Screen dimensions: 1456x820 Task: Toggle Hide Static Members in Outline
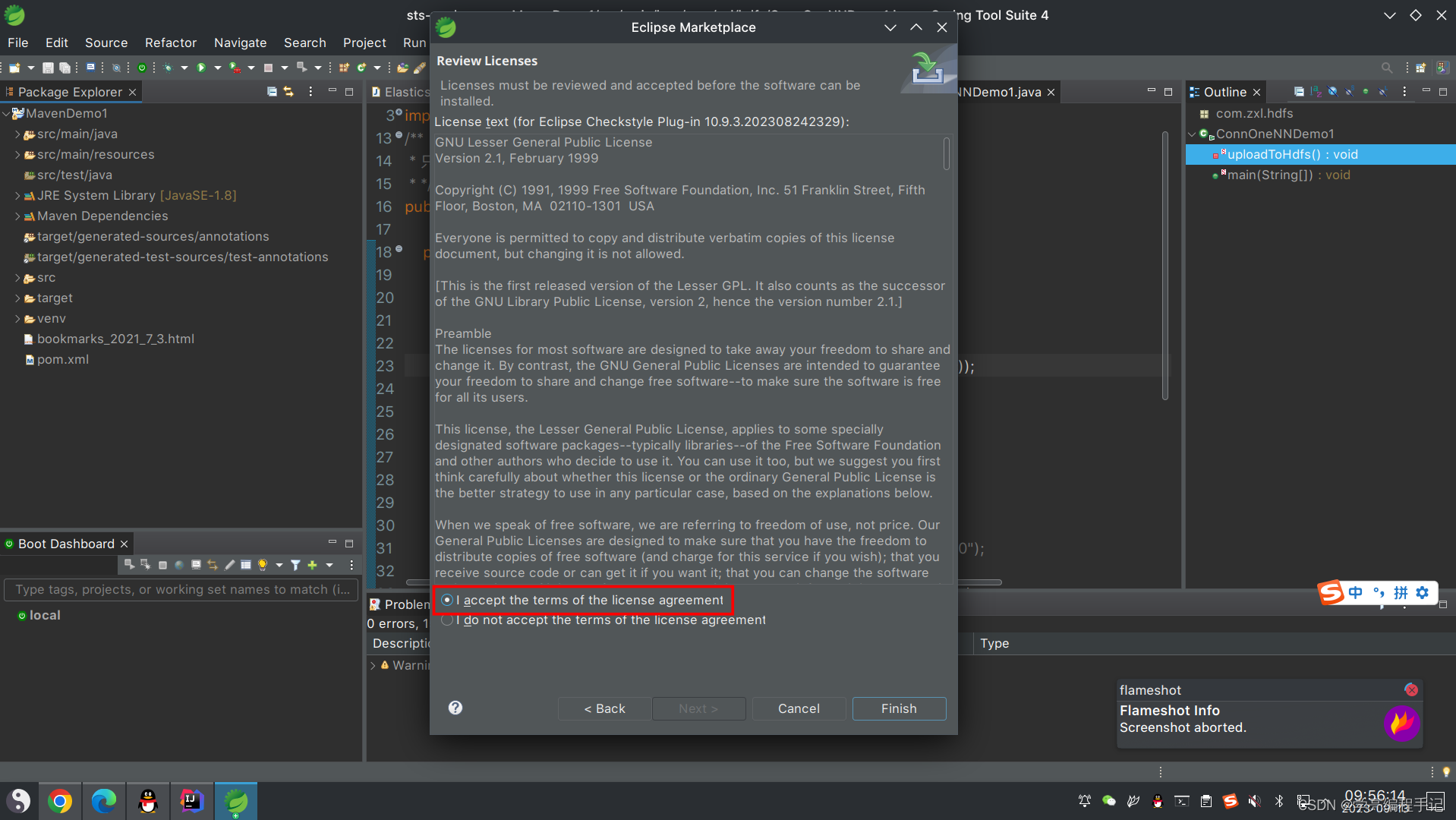[1349, 91]
